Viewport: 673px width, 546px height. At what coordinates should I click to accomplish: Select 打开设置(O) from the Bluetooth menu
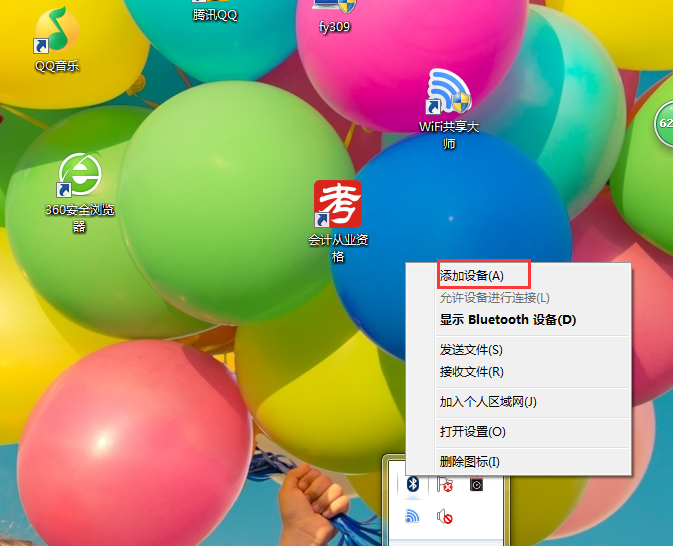(x=472, y=432)
